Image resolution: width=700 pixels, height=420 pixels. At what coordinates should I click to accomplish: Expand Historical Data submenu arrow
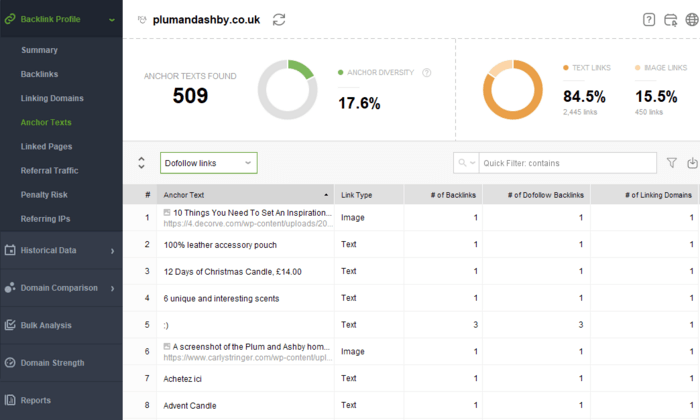112,251
